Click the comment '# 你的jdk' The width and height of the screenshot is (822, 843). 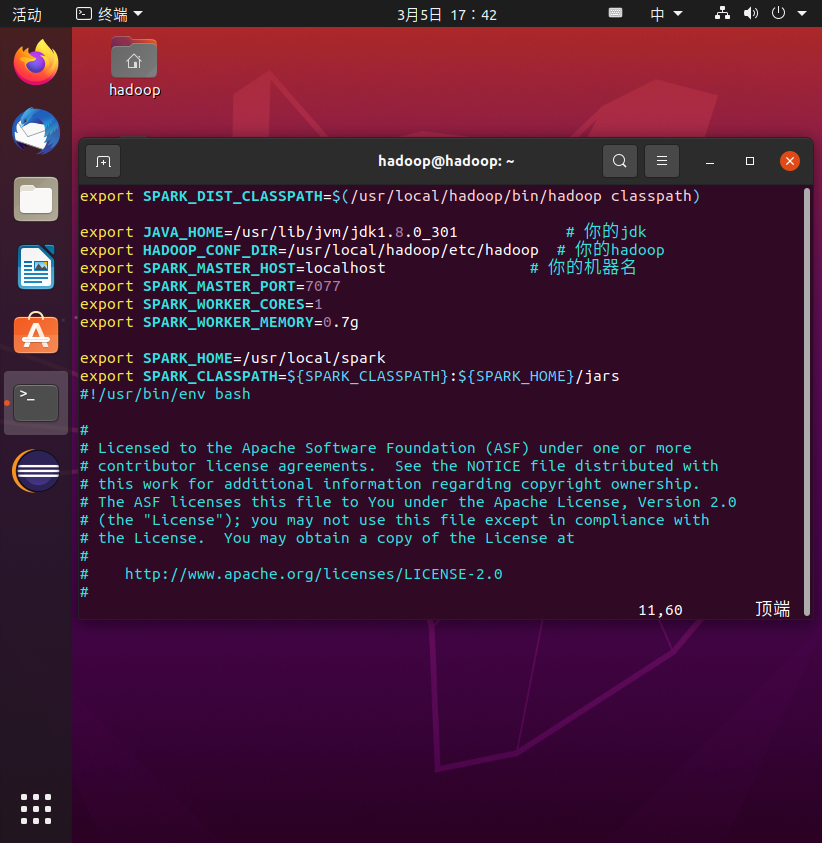click(606, 232)
